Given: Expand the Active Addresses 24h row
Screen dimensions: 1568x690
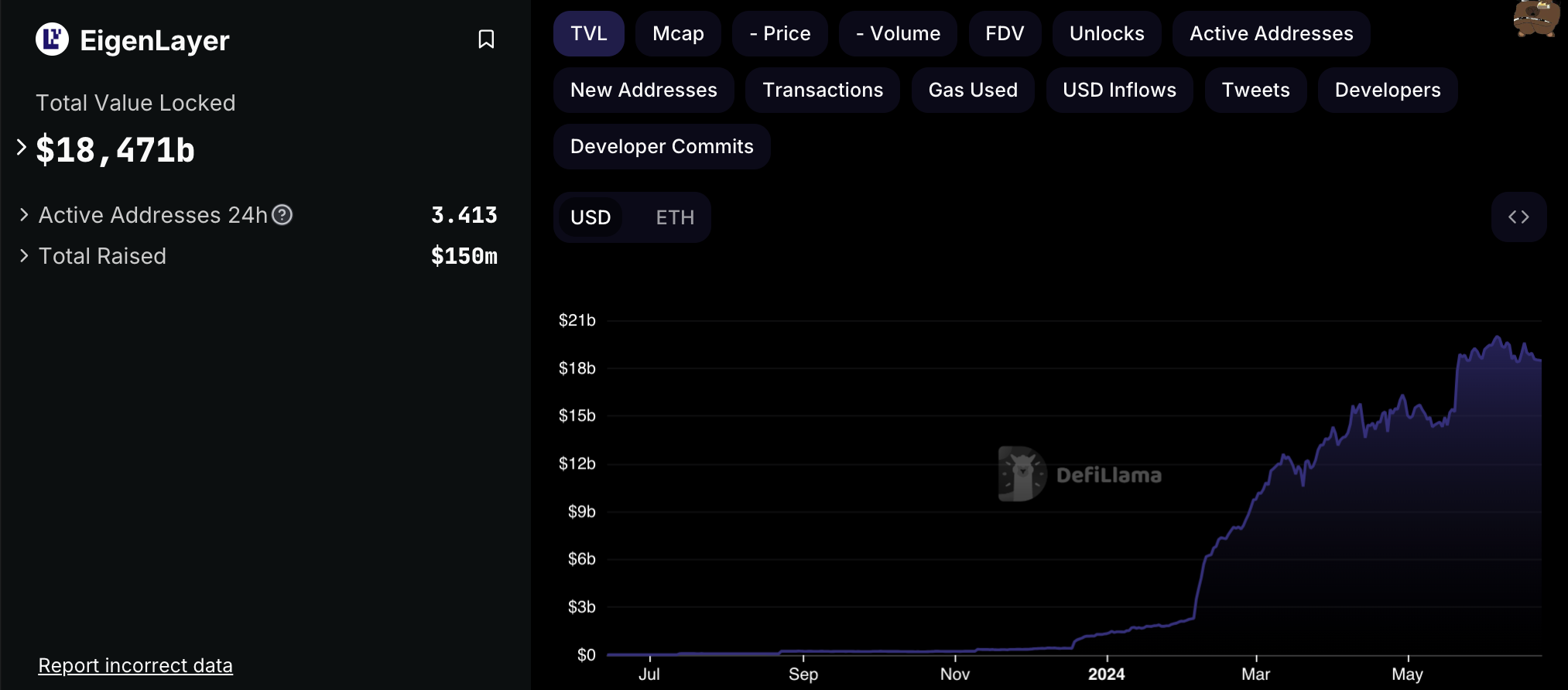Looking at the screenshot, I should coord(24,215).
